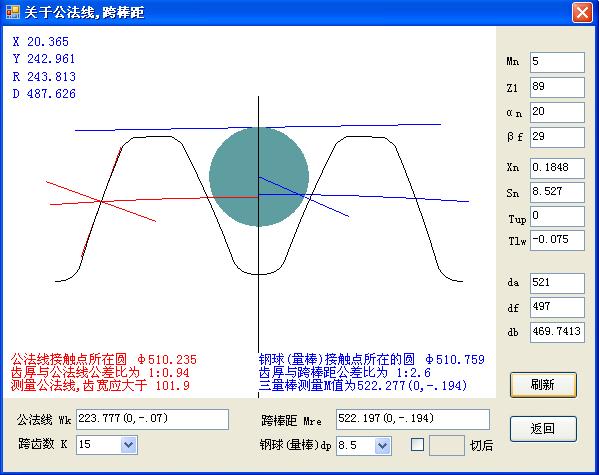Open the 钢球(量棒)dp dropdown arrow
The image size is (599, 475).
point(382,445)
